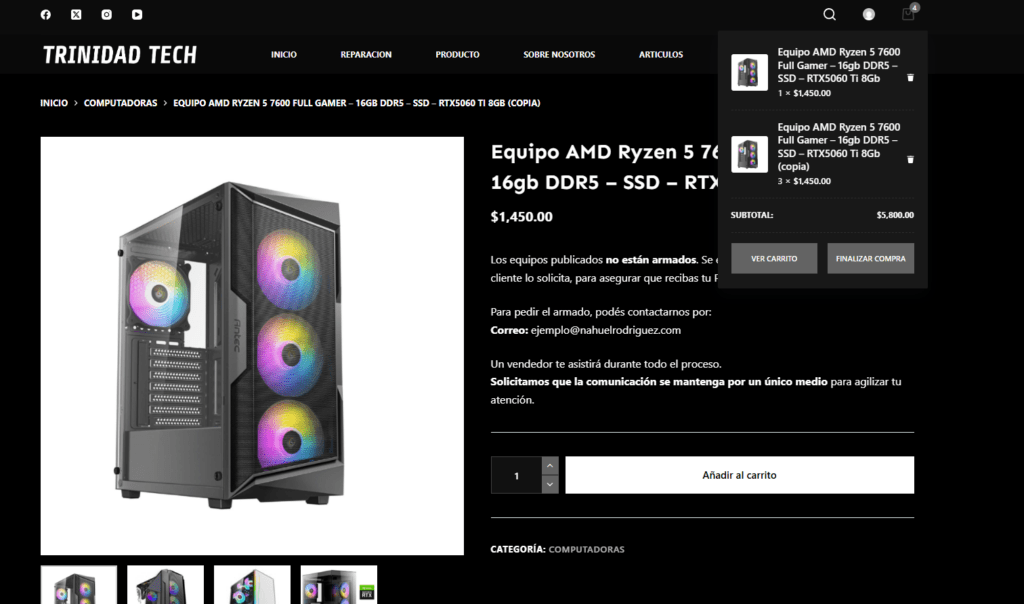Remove first Ryzen 5 7600 item from cart
This screenshot has height=604, width=1024.
point(910,78)
